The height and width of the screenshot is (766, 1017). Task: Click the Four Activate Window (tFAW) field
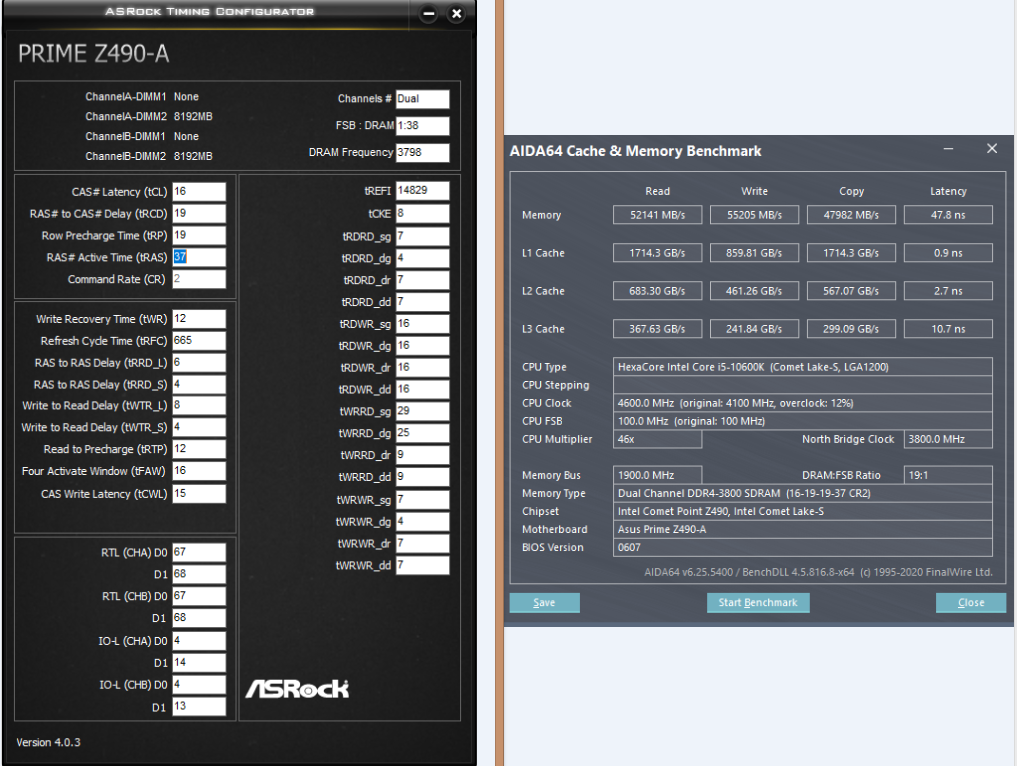coord(198,471)
